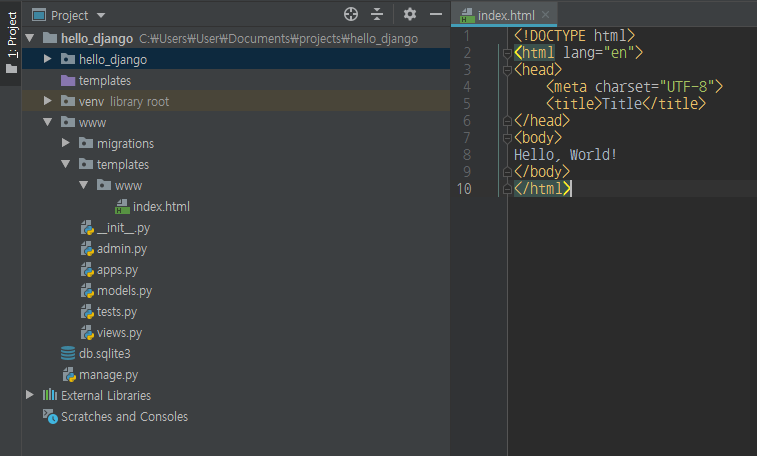Click the lang="en" attribute on line 2

coord(599,53)
